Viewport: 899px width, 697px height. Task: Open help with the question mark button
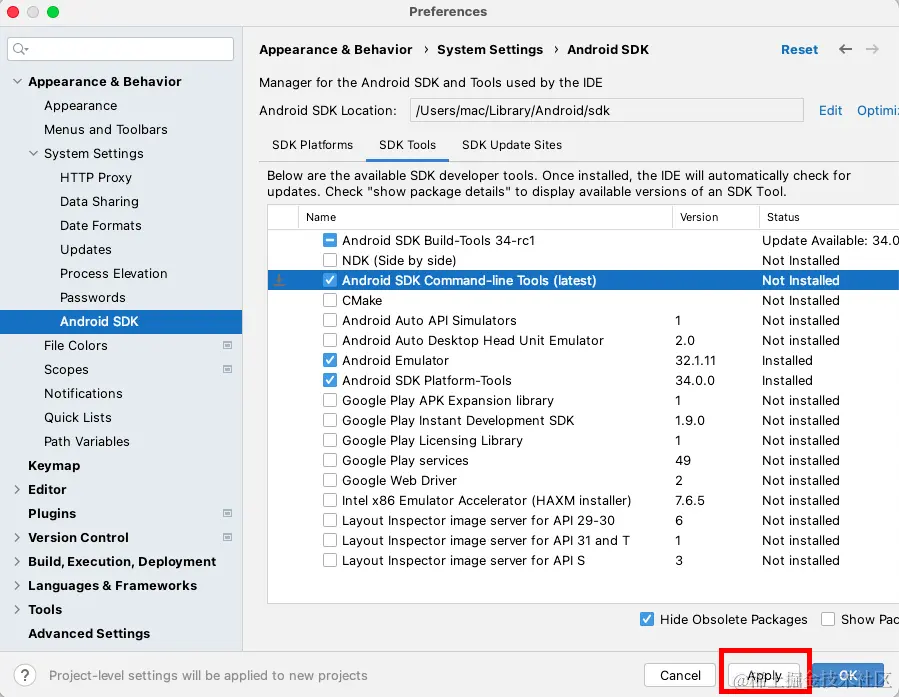click(x=27, y=676)
